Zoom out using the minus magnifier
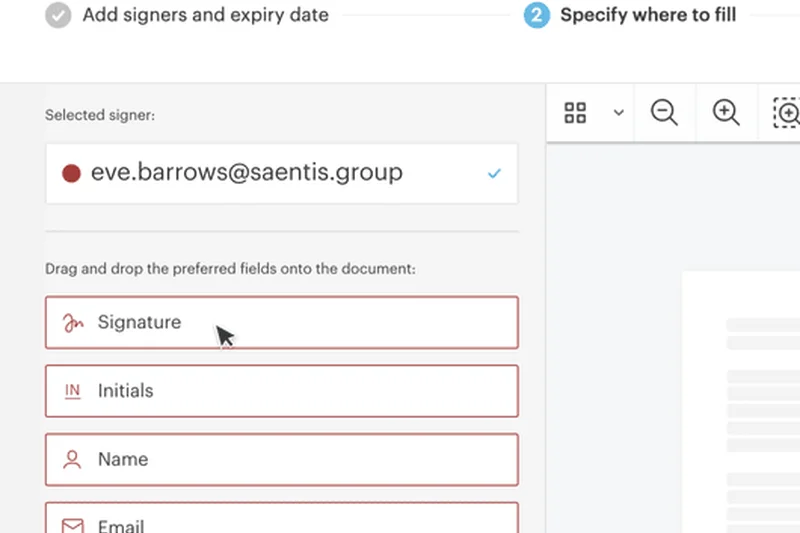Viewport: 800px width, 533px height. point(664,112)
